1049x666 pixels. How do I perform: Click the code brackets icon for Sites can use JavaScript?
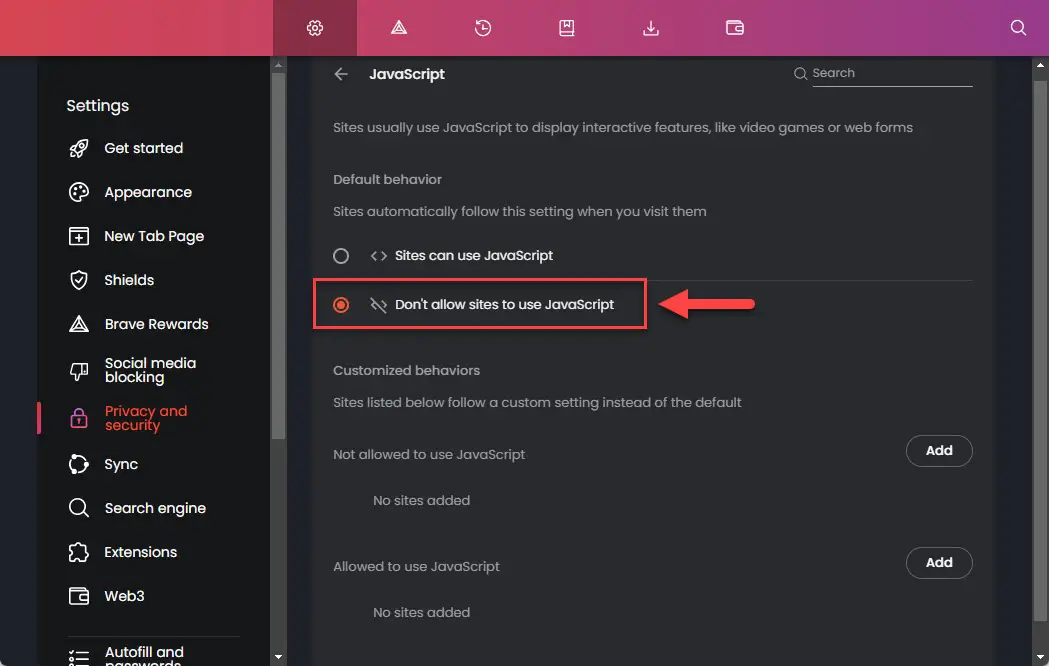(379, 256)
